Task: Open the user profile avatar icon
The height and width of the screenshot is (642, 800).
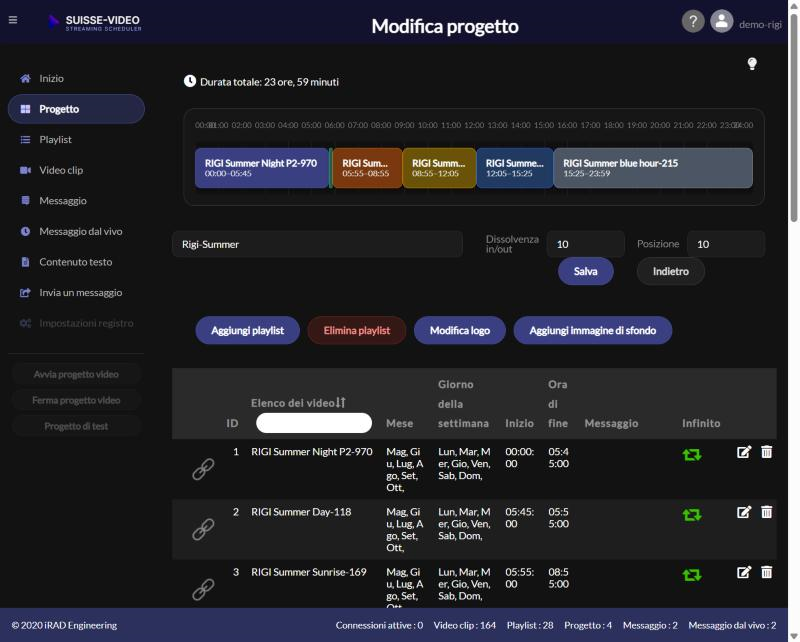Action: tap(721, 21)
